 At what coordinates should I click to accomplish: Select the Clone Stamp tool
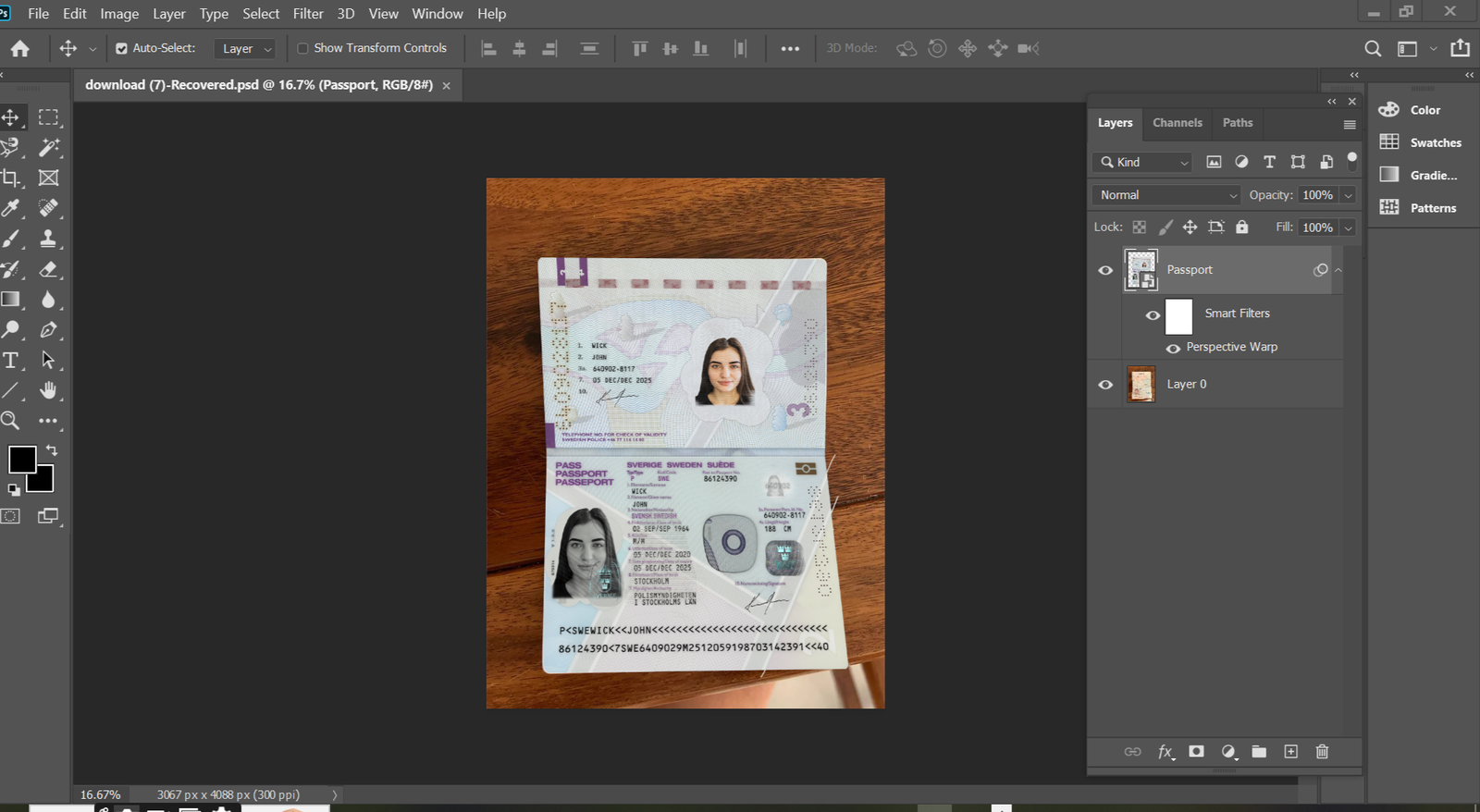point(49,239)
